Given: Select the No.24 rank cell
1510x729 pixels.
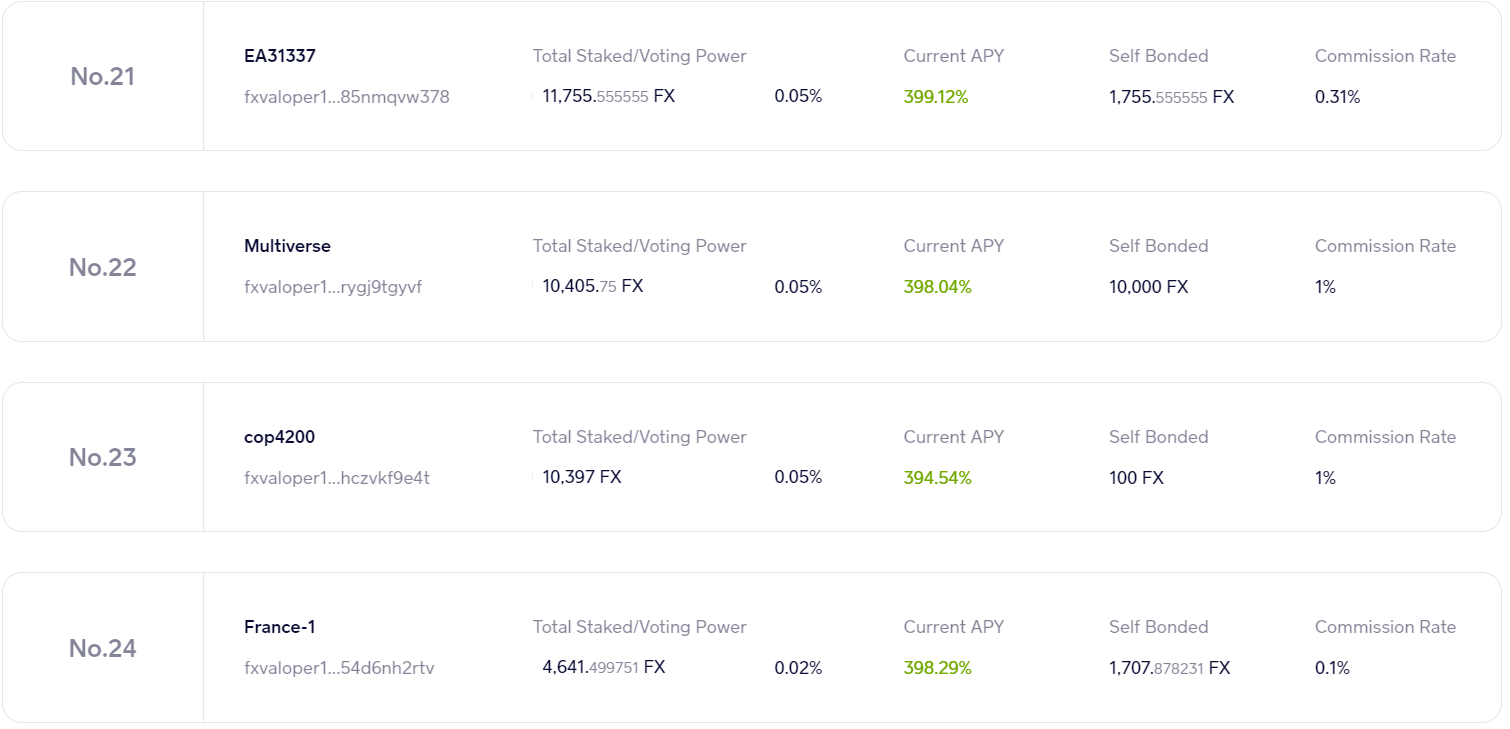Looking at the screenshot, I should click(x=102, y=648).
